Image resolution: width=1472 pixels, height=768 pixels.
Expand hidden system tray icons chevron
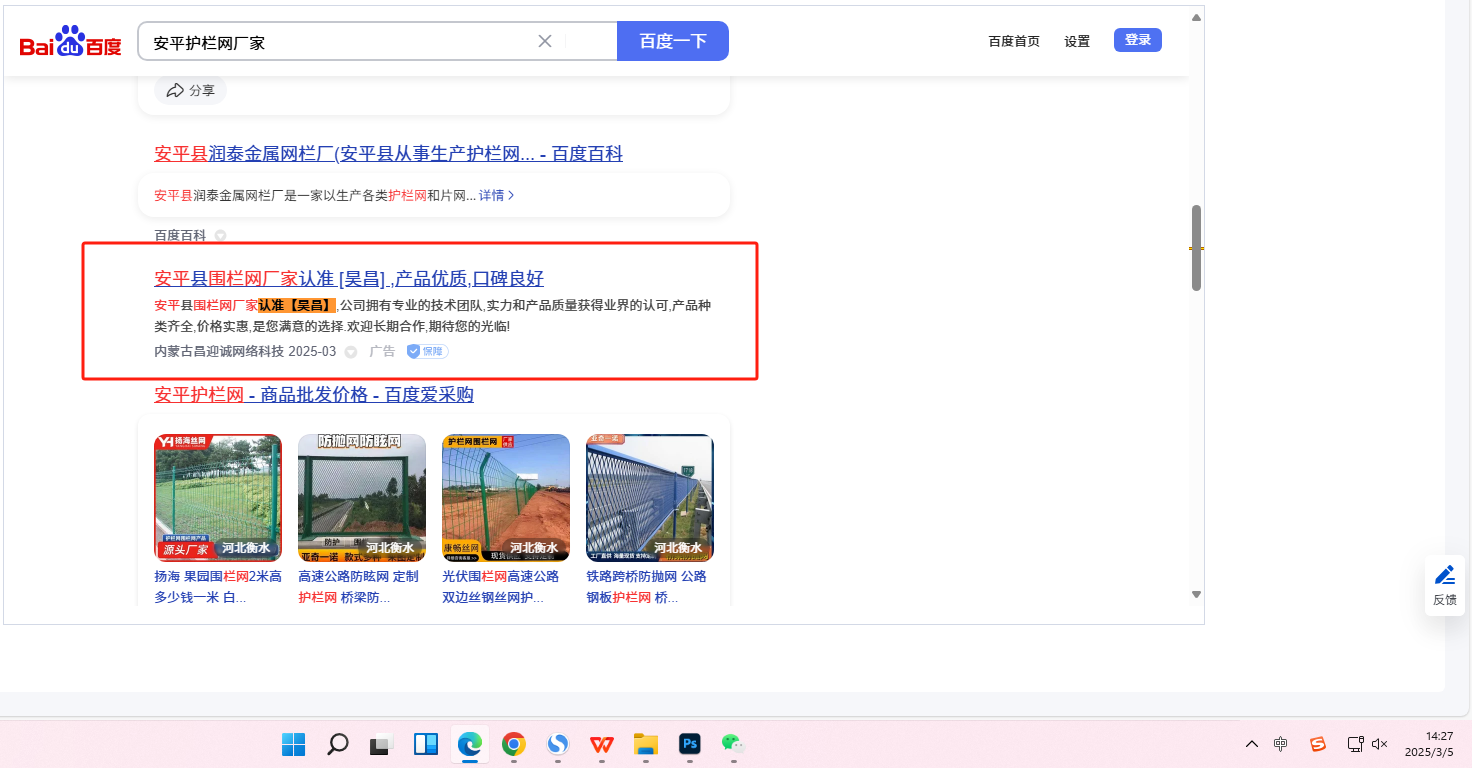(x=1251, y=744)
